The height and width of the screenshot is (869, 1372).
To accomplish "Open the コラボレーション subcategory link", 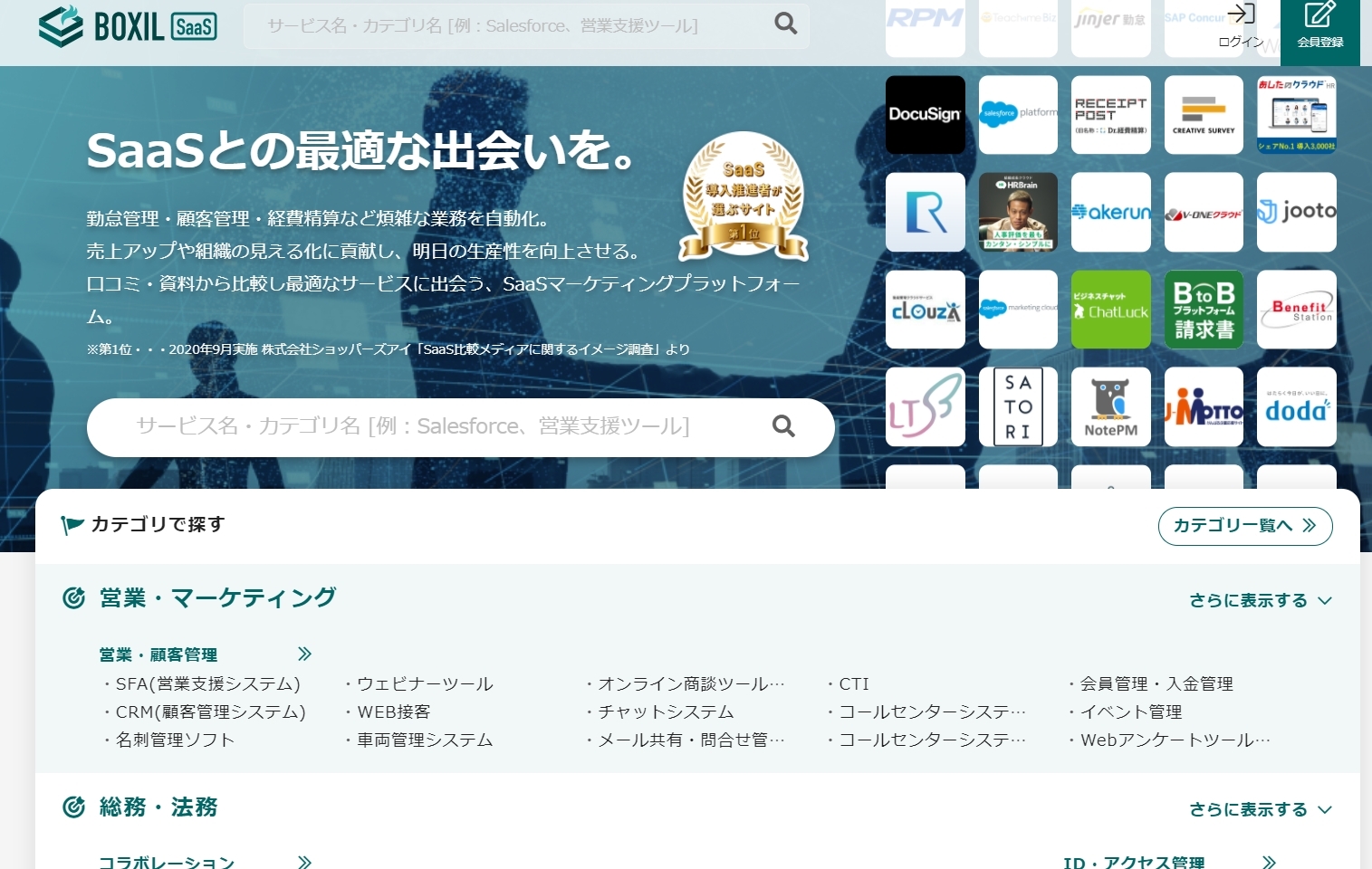I will pyautogui.click(x=167, y=863).
